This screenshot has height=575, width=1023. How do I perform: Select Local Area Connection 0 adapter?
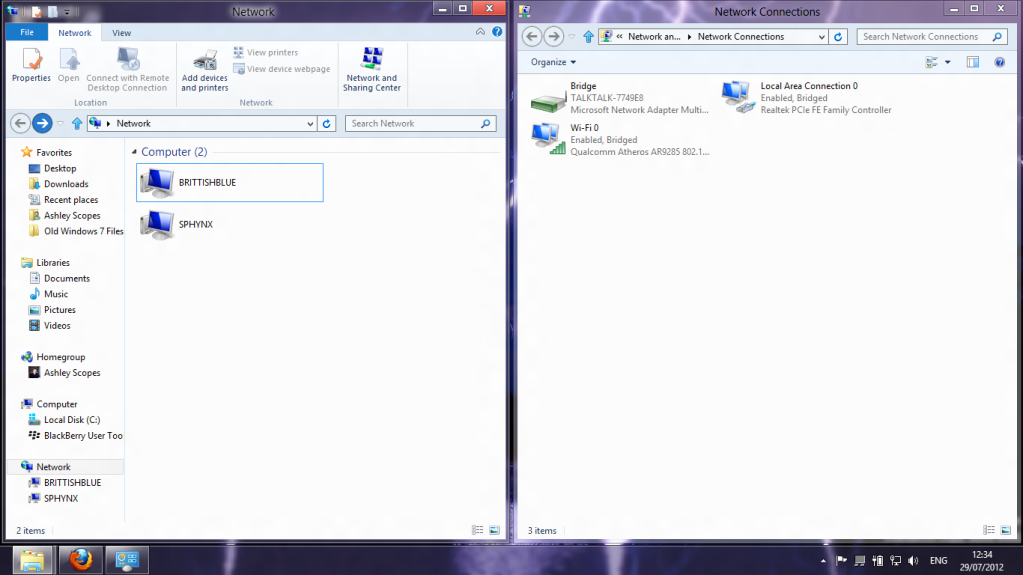tap(738, 98)
